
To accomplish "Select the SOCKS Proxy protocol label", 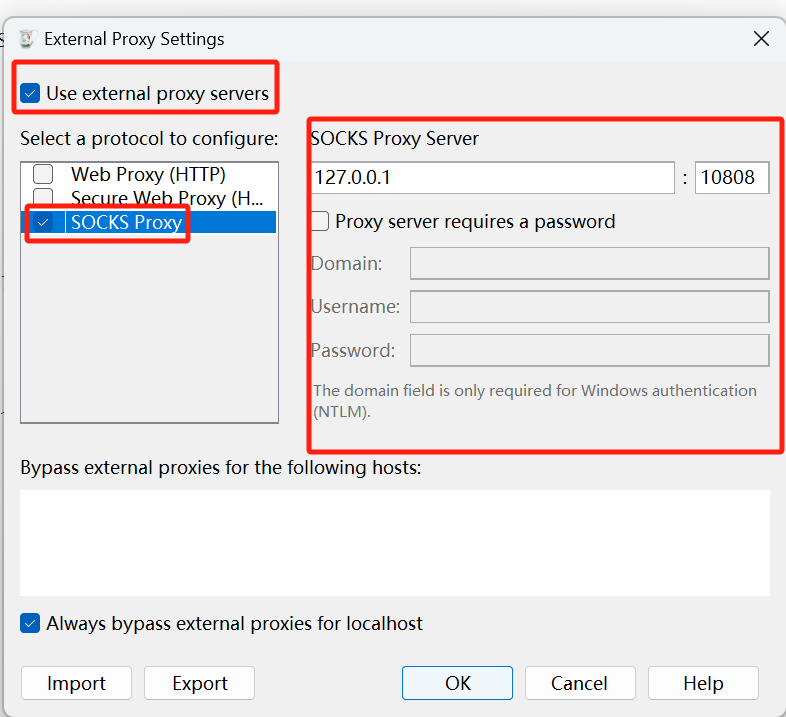I will (126, 222).
